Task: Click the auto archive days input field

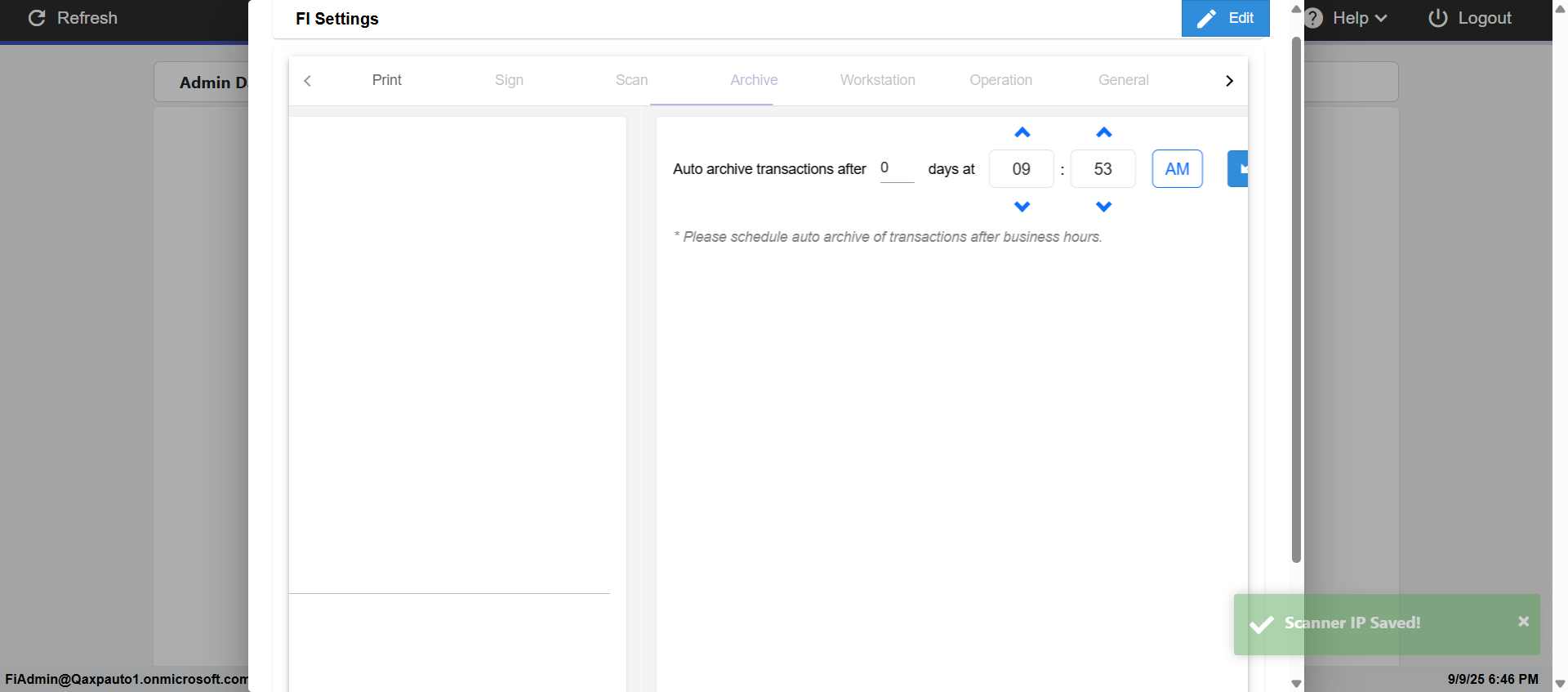Action: click(897, 168)
